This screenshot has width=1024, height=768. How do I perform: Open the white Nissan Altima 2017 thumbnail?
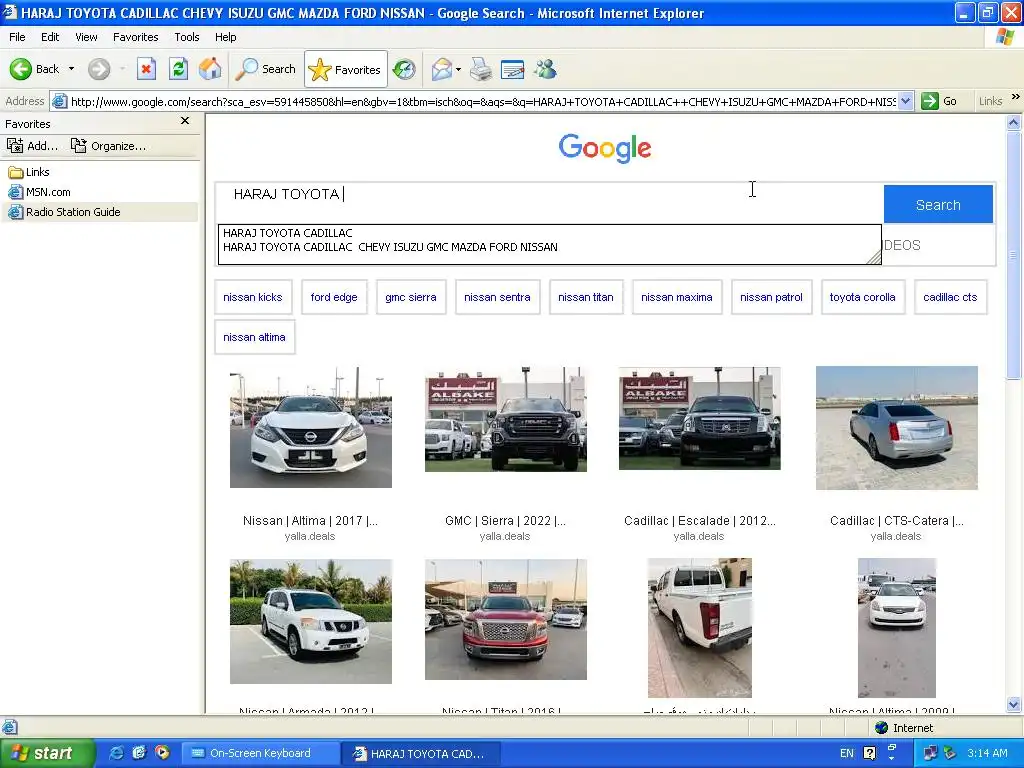tap(311, 427)
